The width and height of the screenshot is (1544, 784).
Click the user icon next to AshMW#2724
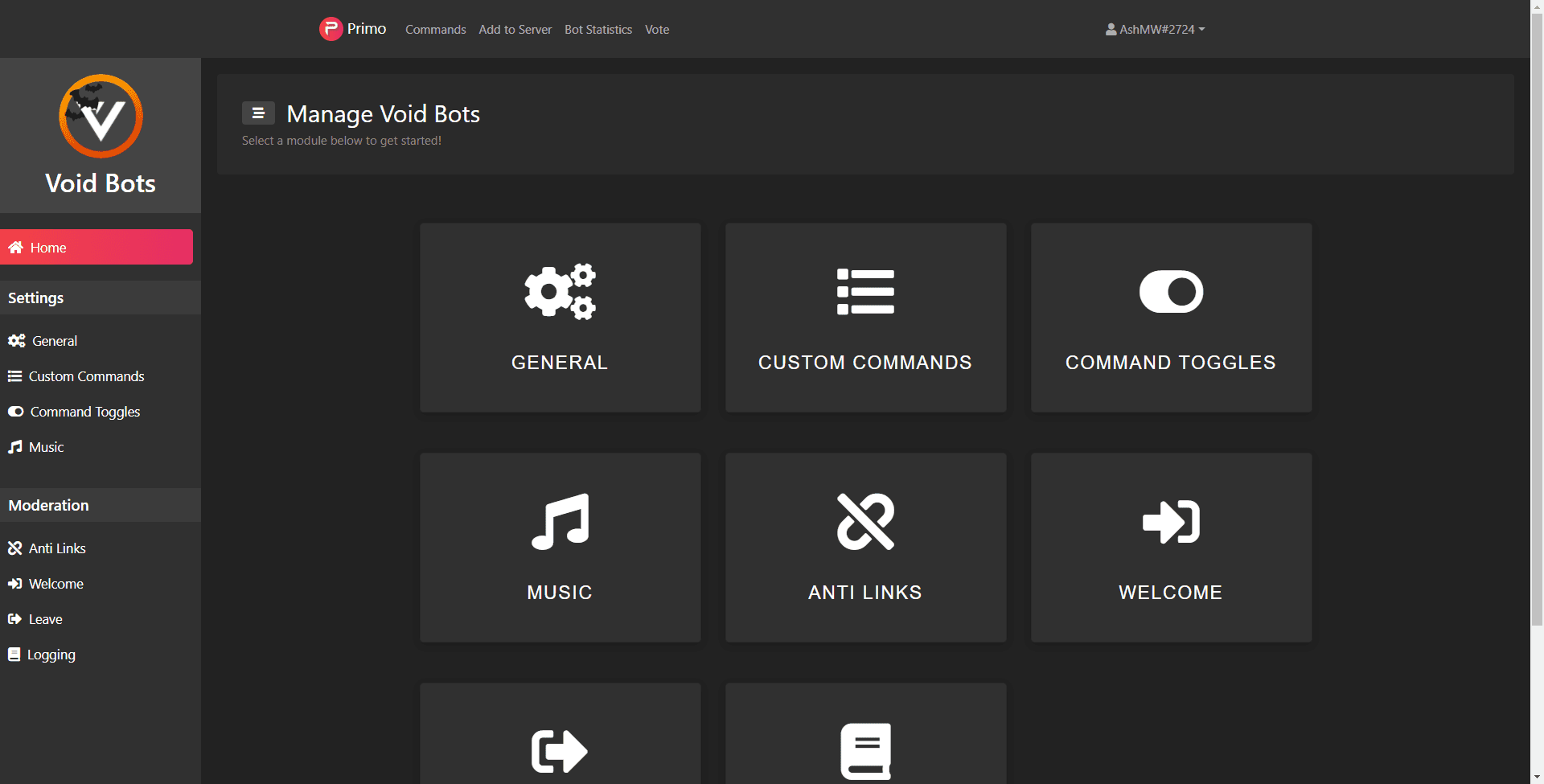1111,29
